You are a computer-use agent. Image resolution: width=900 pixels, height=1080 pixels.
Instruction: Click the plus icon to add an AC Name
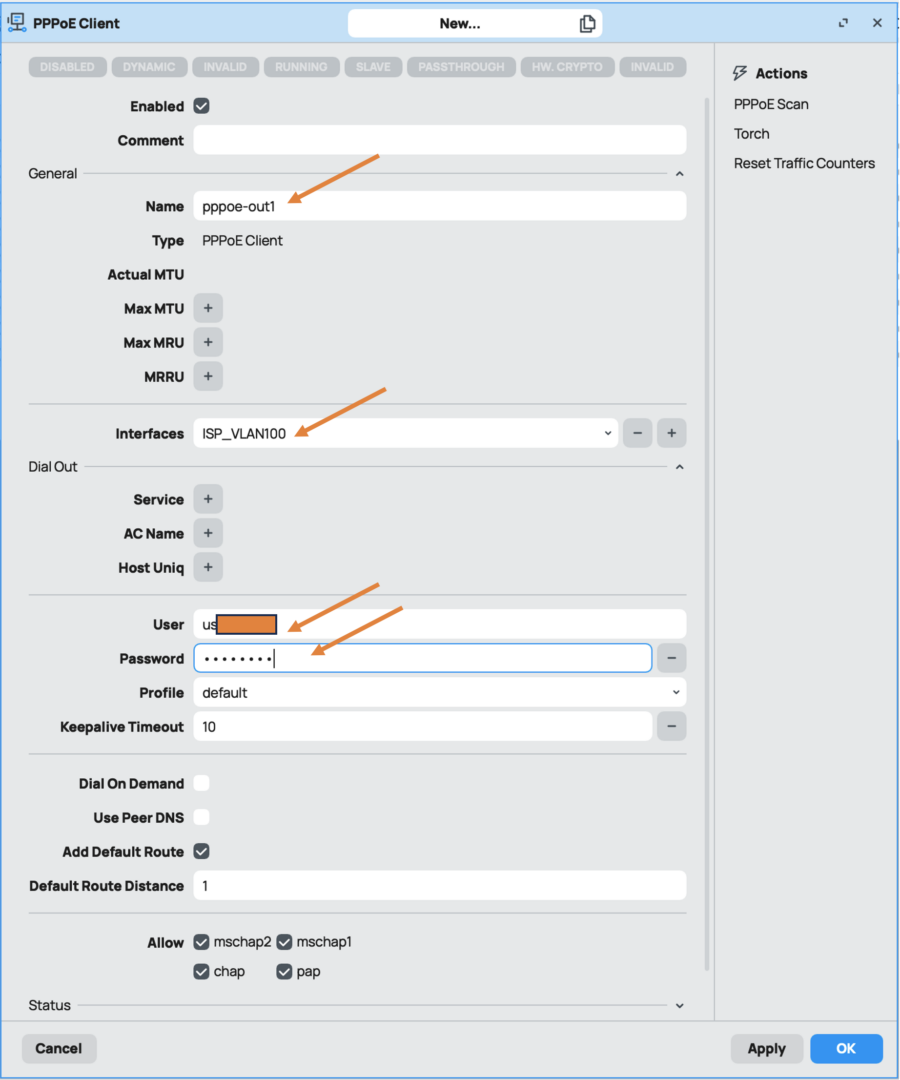point(207,533)
